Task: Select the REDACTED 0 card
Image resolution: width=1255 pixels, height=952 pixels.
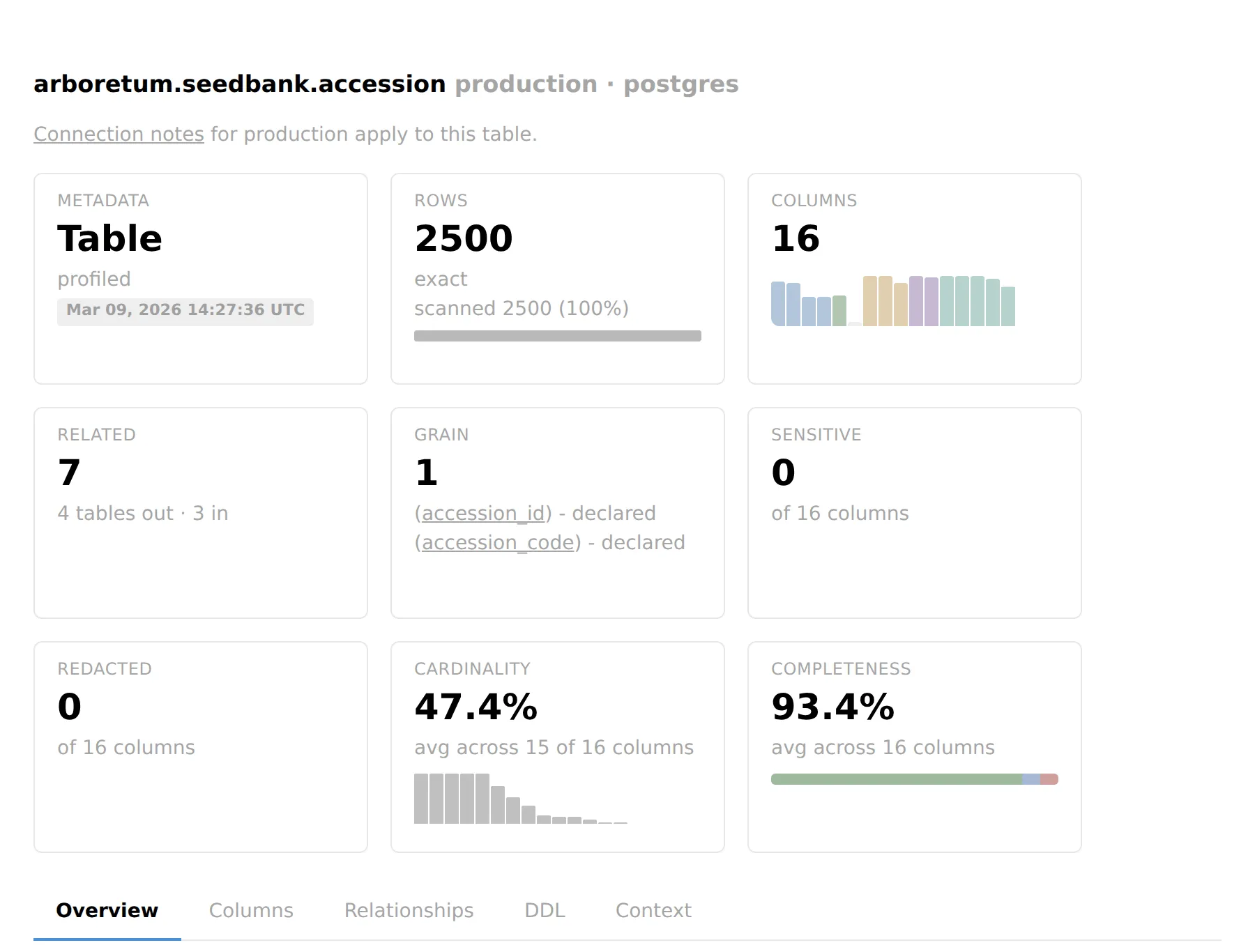Action: (201, 747)
